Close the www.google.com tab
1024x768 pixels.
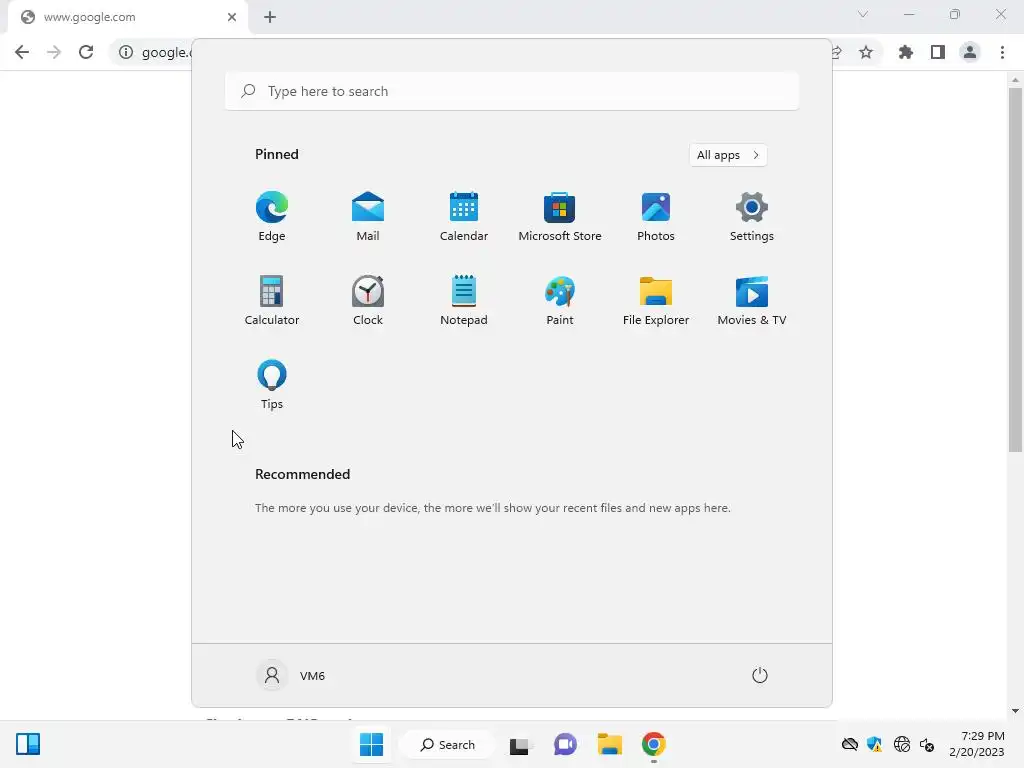click(x=232, y=17)
